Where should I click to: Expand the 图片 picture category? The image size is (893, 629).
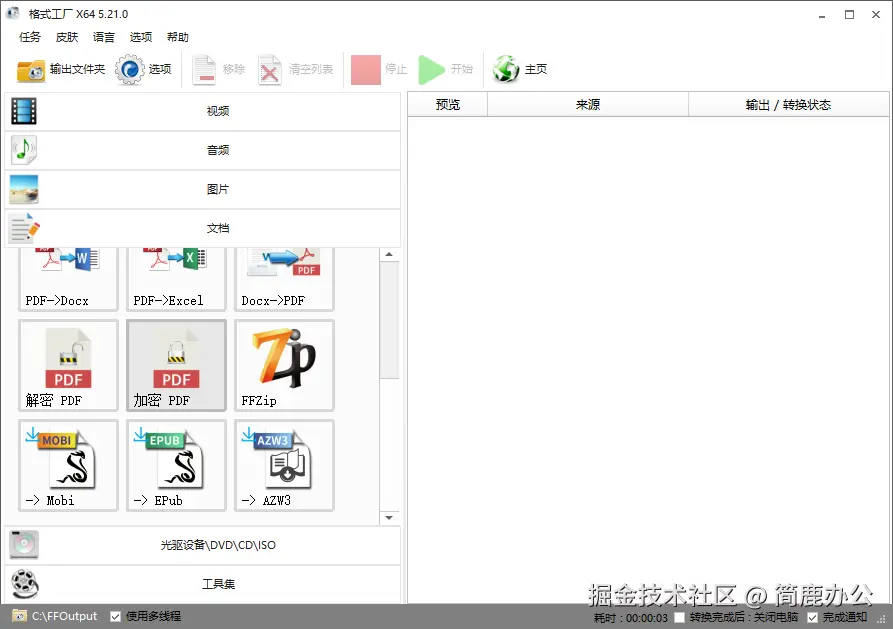point(203,189)
